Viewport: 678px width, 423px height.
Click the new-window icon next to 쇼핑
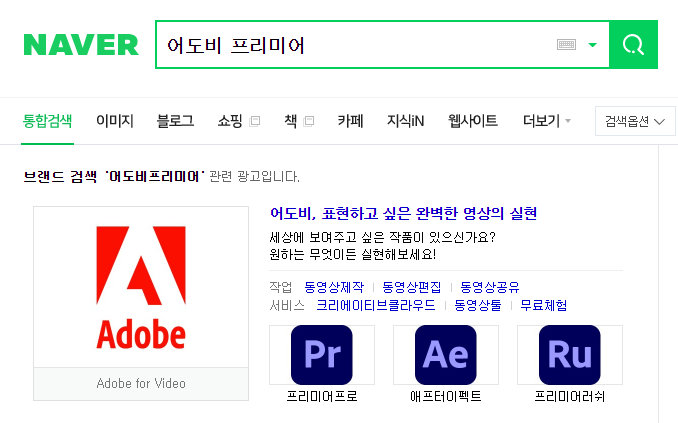pos(255,121)
